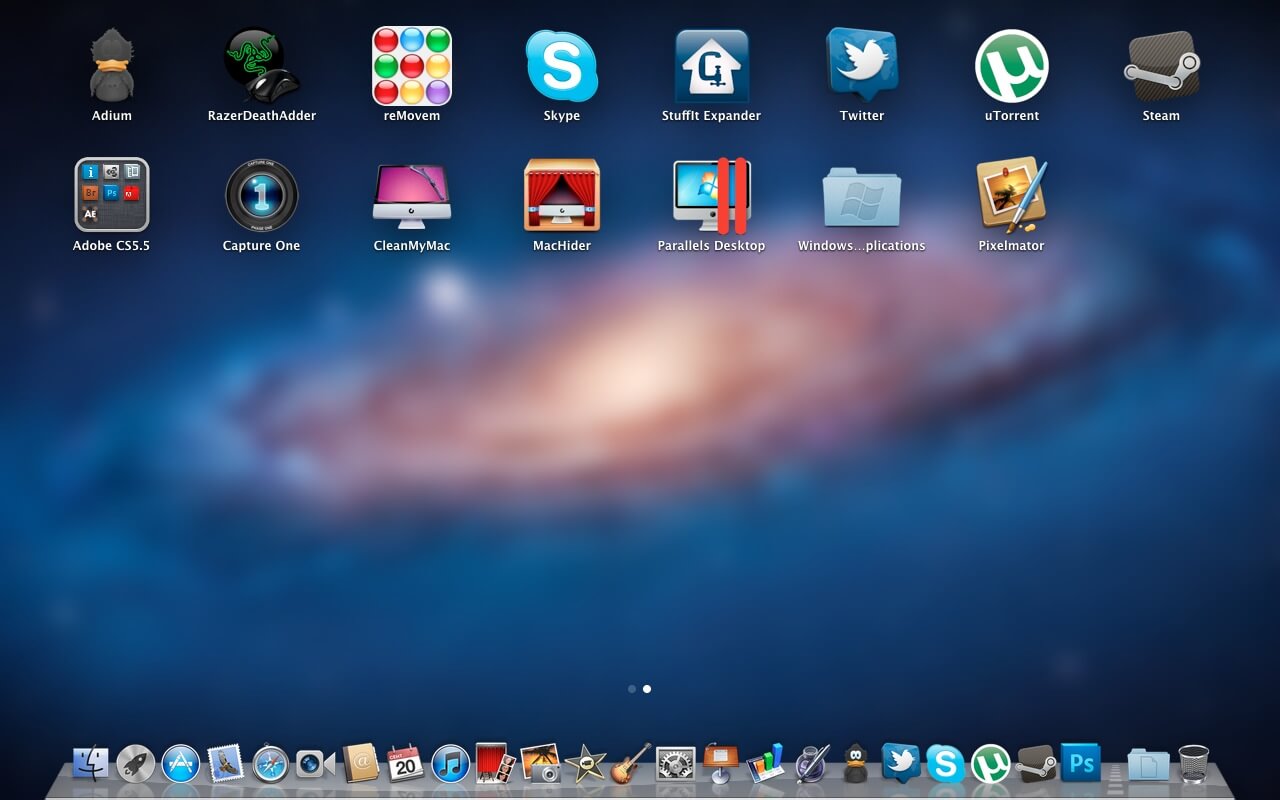The width and height of the screenshot is (1280, 800).
Task: Open the reMovem game
Action: tap(412, 66)
